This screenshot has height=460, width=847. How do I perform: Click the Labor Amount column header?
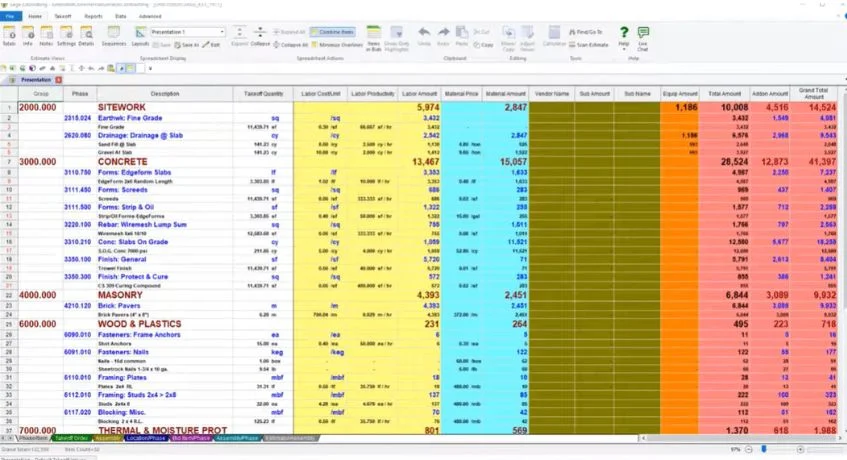[420, 94]
